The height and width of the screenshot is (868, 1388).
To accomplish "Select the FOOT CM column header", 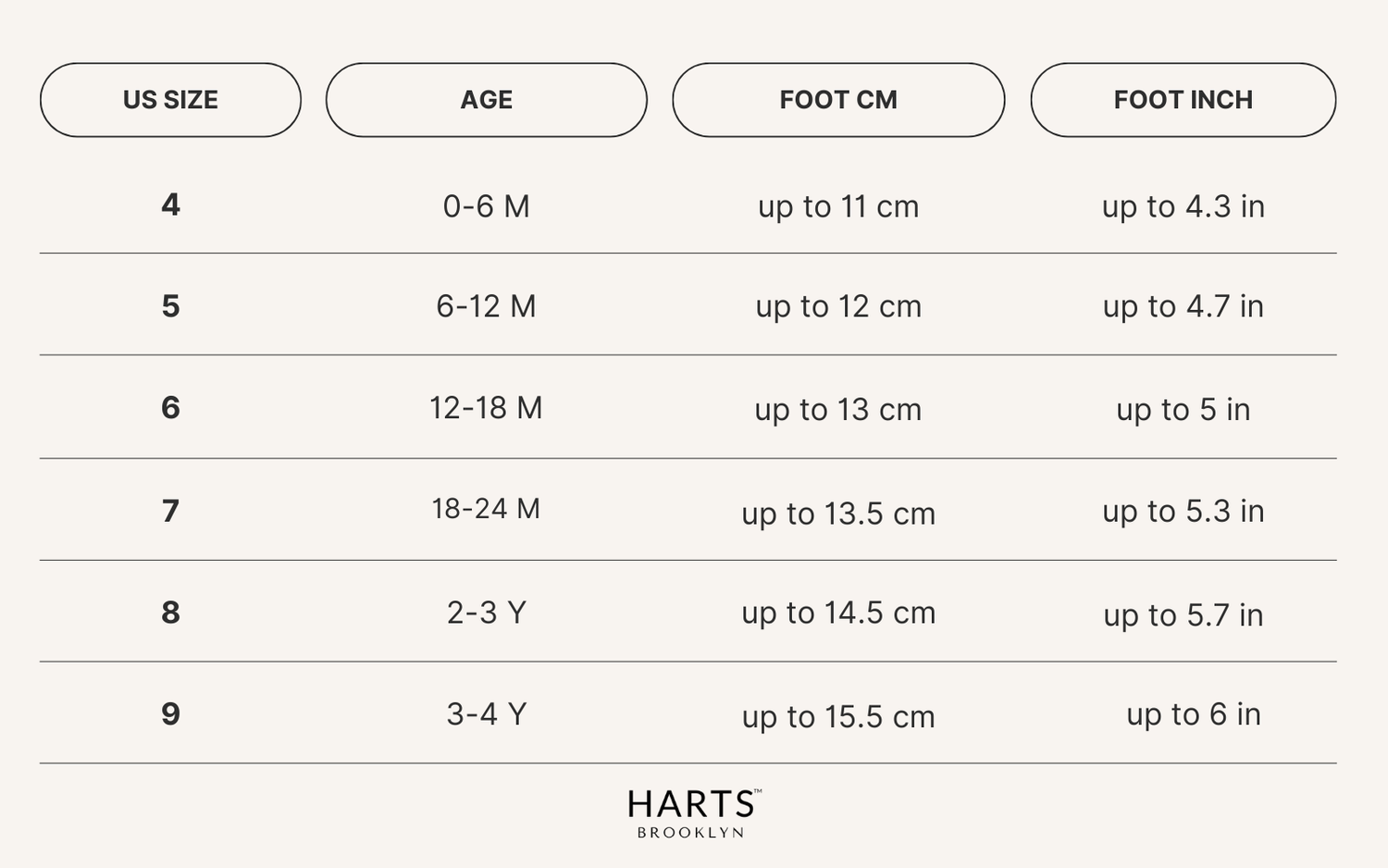I will (x=838, y=100).
